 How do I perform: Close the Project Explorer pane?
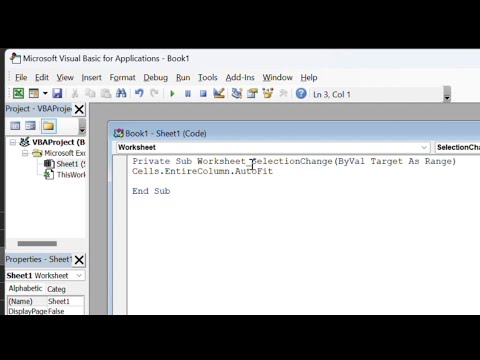[79, 109]
